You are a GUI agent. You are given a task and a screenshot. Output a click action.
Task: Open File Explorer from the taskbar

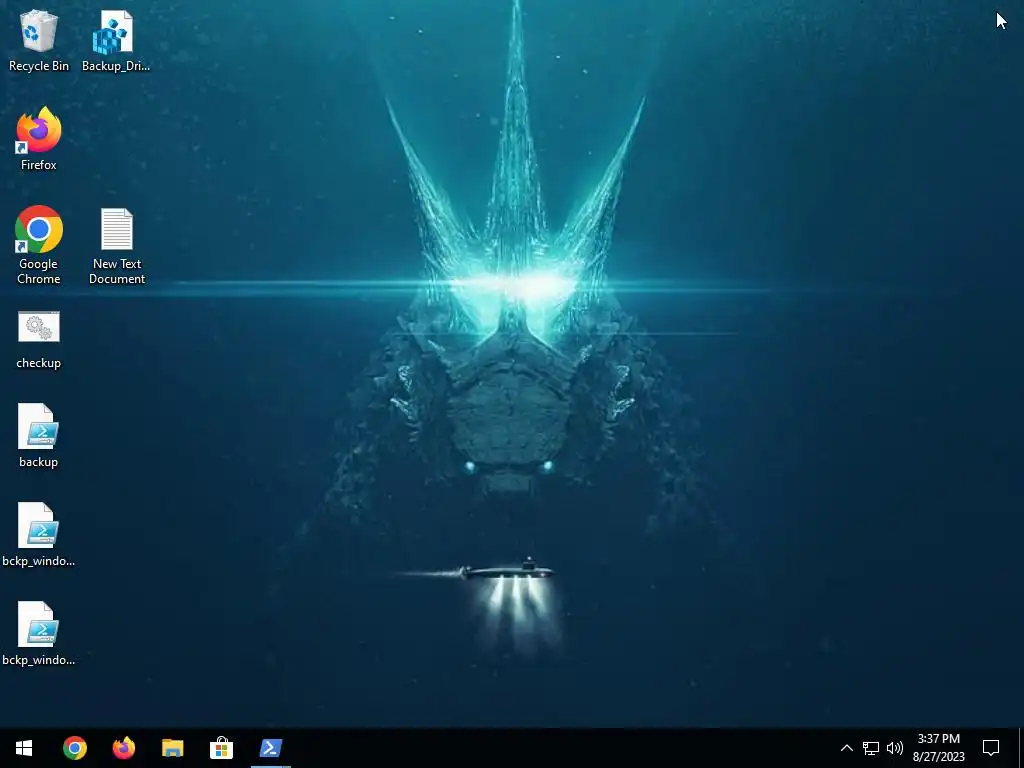click(x=172, y=748)
